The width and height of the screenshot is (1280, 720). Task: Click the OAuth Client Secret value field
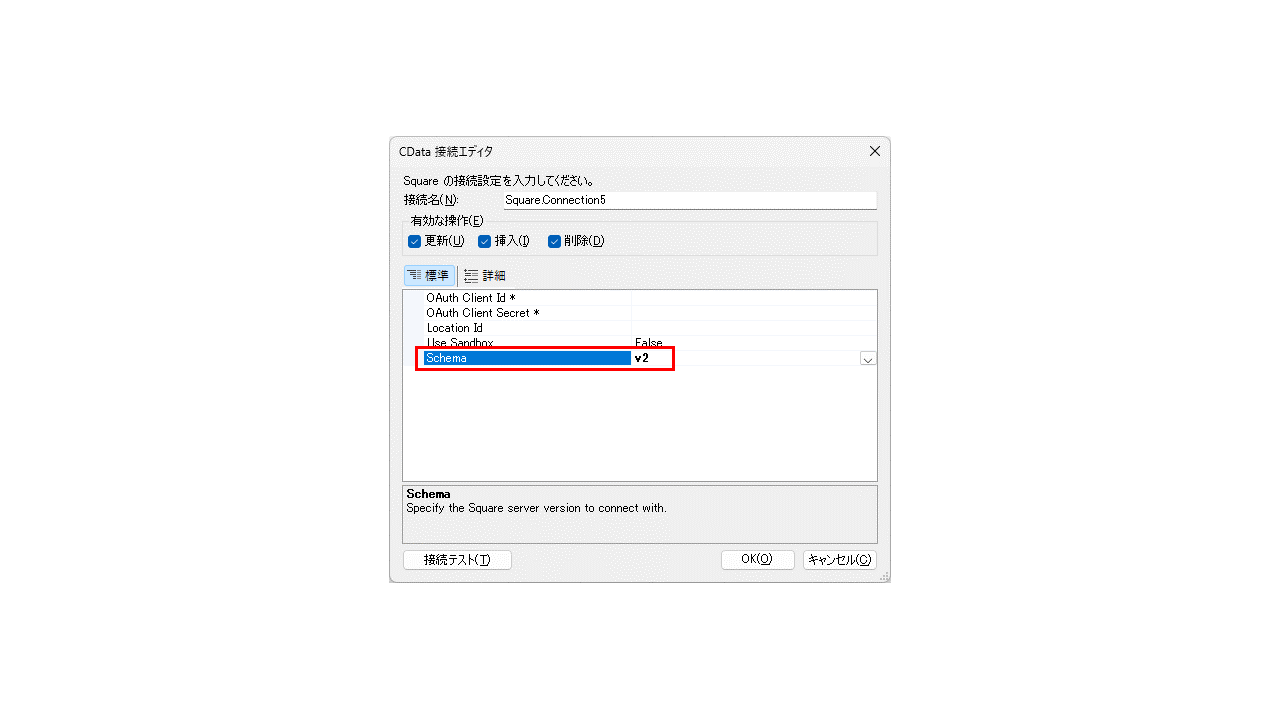coord(754,313)
